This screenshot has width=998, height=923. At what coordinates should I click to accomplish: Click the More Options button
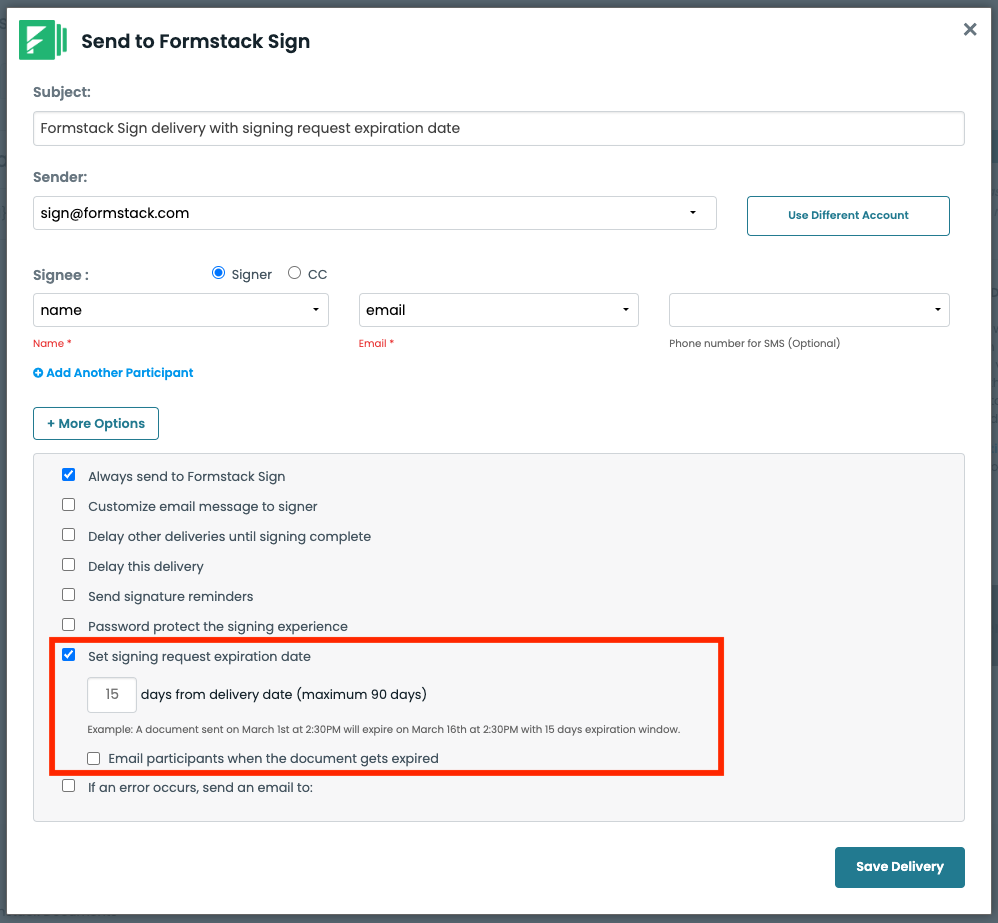pyautogui.click(x=96, y=423)
